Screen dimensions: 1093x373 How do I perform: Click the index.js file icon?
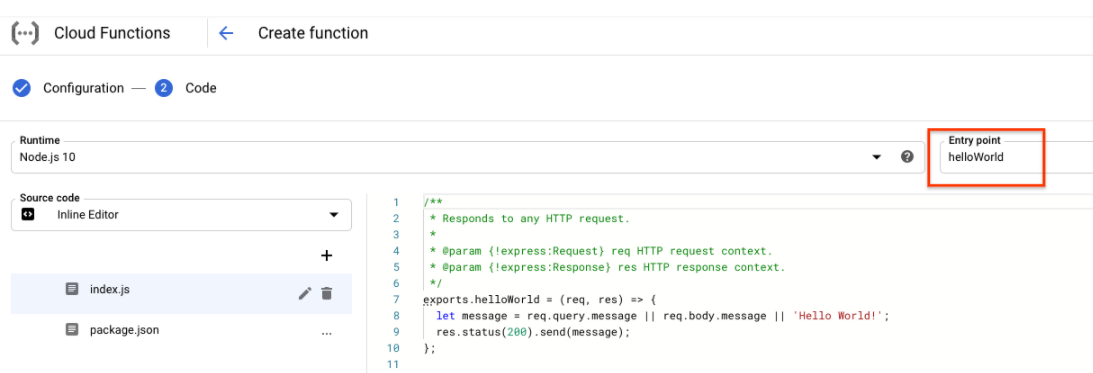(72, 289)
